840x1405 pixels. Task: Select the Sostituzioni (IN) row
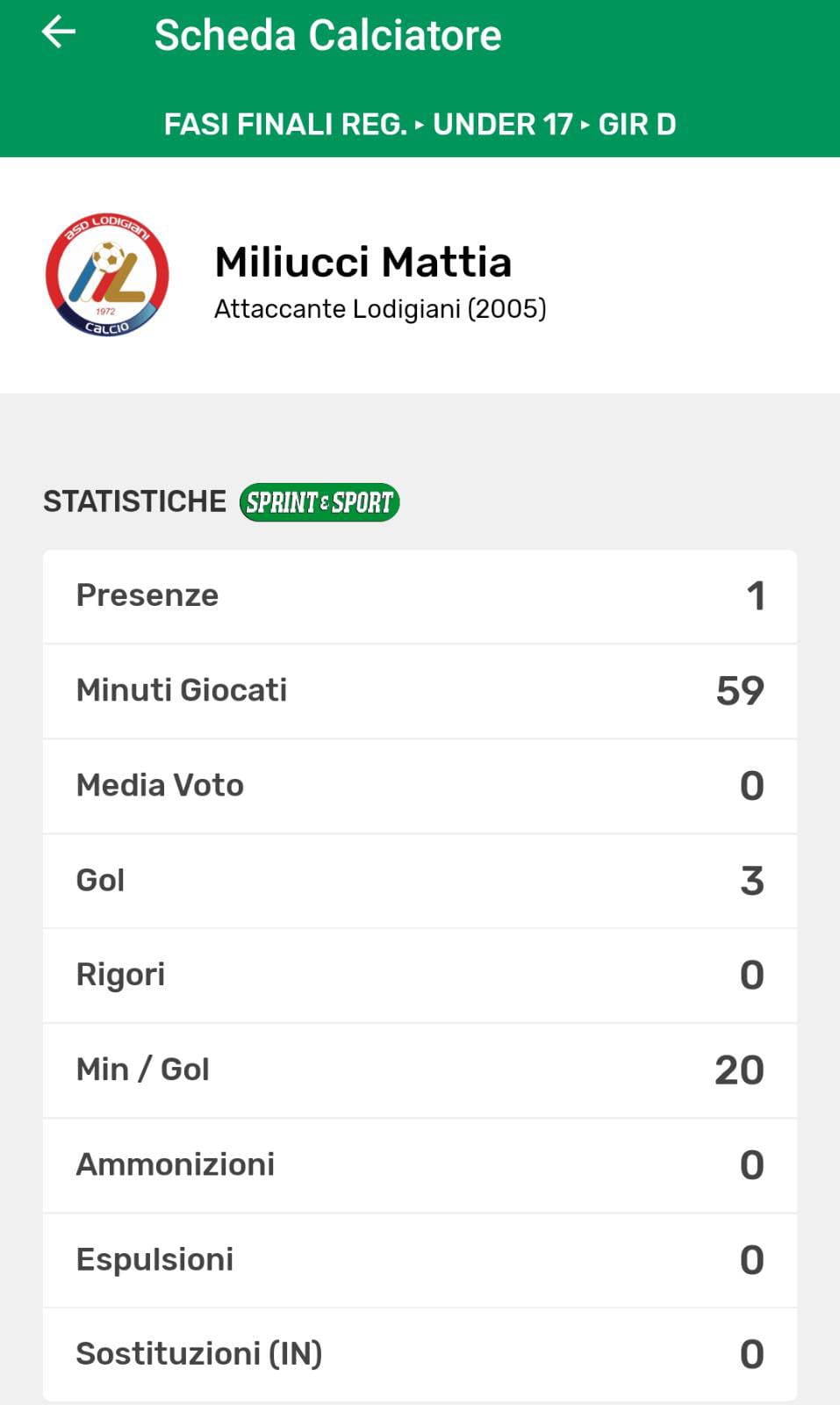pos(420,1354)
